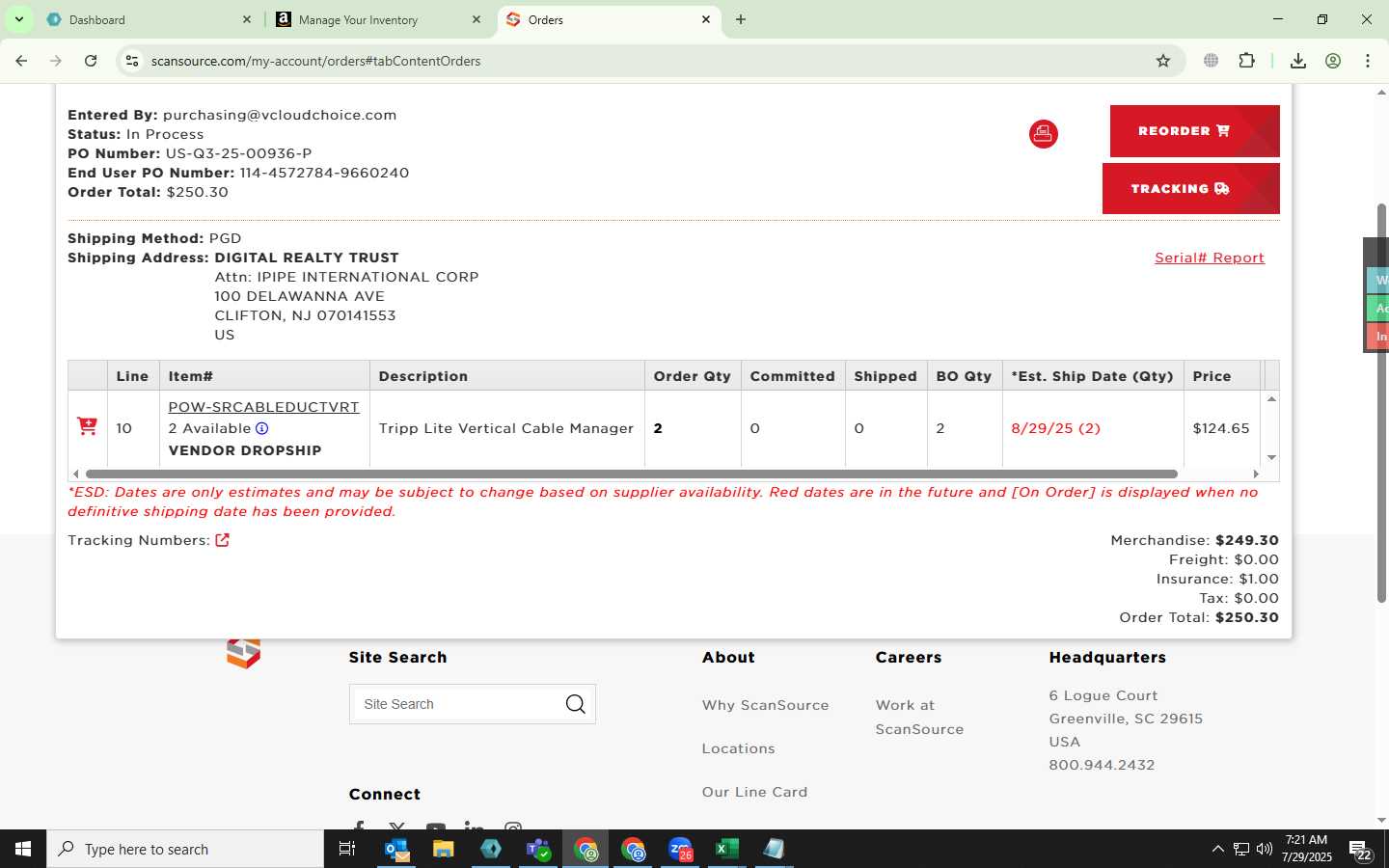Image resolution: width=1389 pixels, height=868 pixels.
Task: Open Outlook from the taskbar
Action: (396, 849)
